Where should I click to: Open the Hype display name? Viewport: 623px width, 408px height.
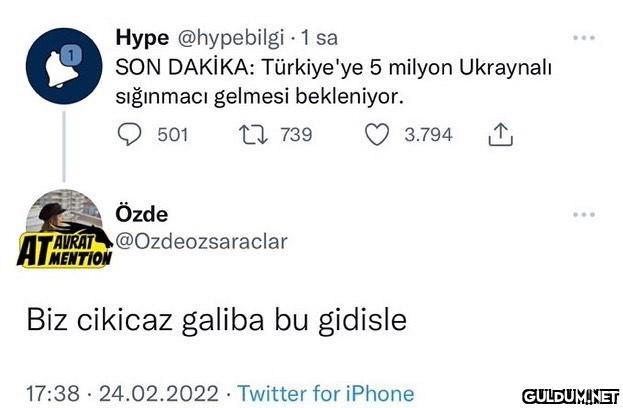(142, 39)
